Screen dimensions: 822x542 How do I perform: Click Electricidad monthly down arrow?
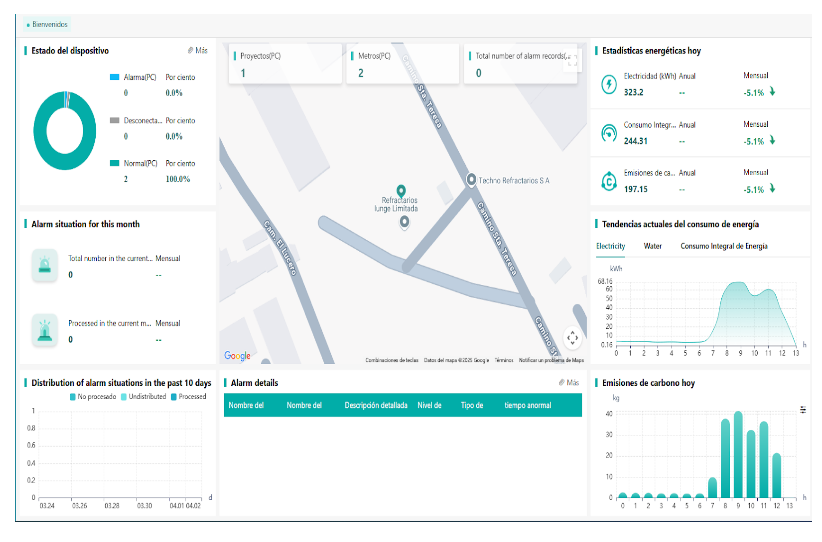click(x=772, y=92)
